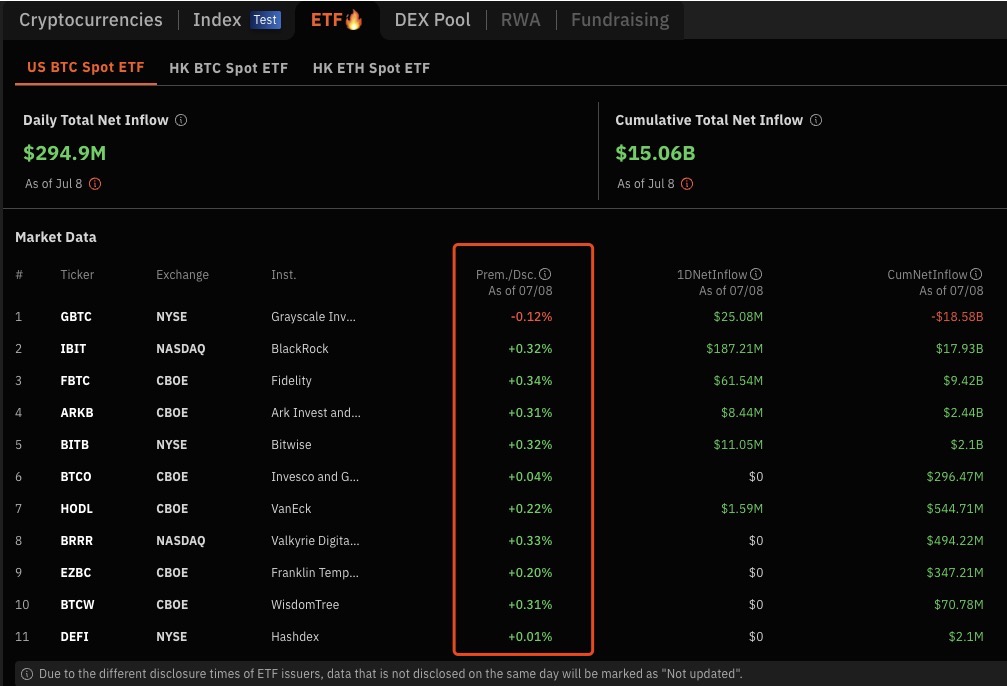Open the ARKB ticker row
The image size is (1007, 686).
tap(77, 413)
